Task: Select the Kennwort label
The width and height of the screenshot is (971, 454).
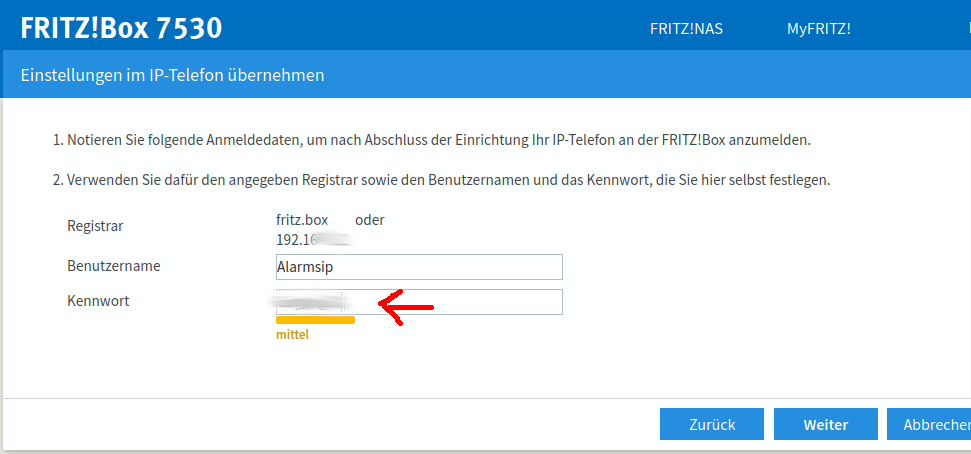Action: (x=98, y=301)
